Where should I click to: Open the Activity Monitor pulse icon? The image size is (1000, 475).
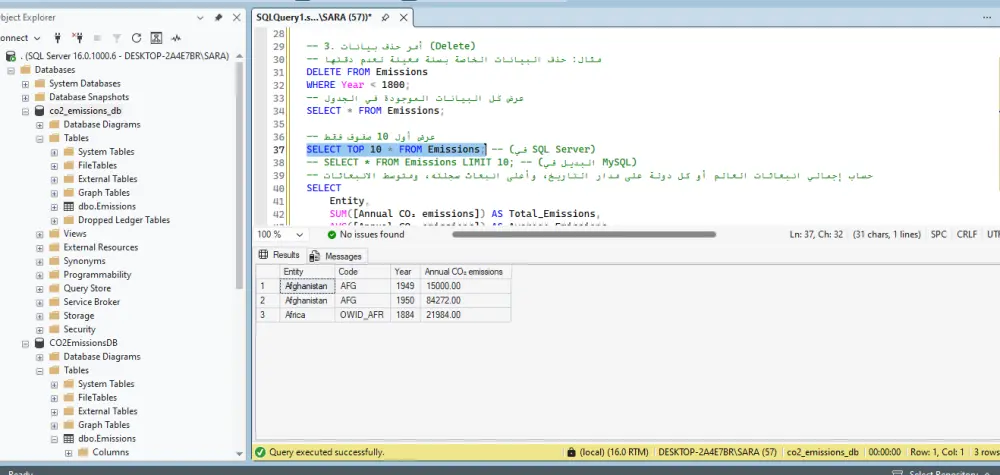click(x=176, y=38)
